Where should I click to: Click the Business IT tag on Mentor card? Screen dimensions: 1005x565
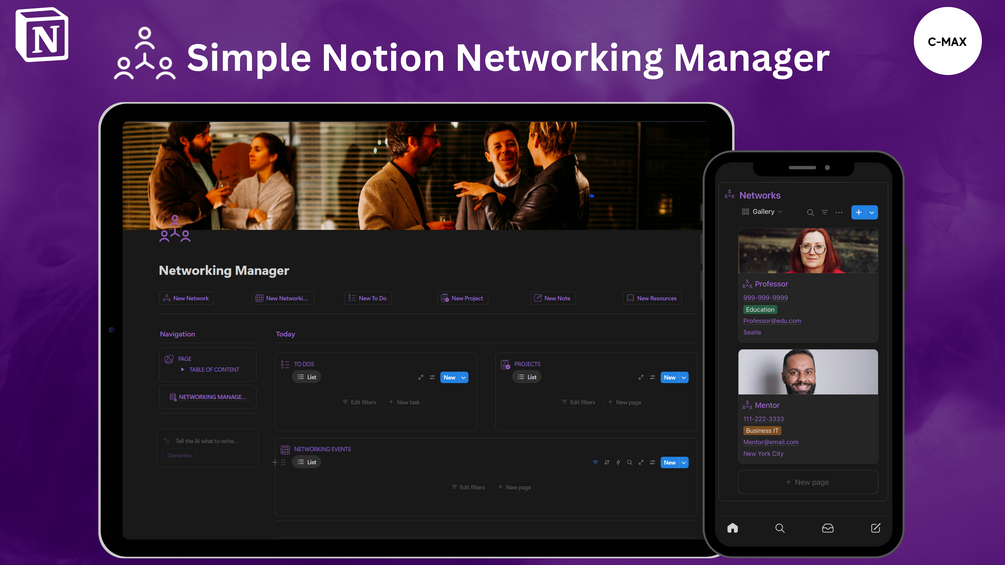762,430
